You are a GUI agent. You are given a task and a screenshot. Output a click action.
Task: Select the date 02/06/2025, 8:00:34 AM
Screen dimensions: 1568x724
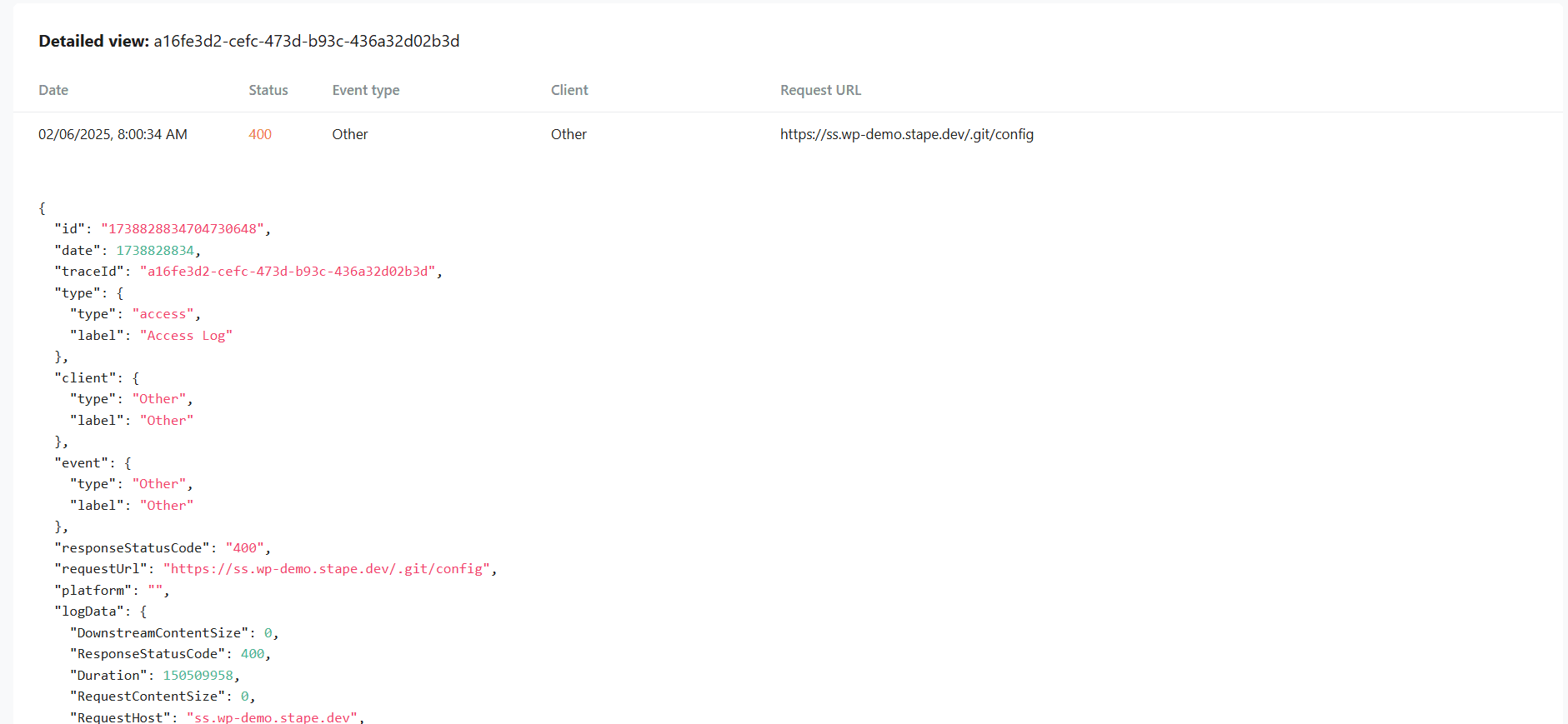[113, 134]
